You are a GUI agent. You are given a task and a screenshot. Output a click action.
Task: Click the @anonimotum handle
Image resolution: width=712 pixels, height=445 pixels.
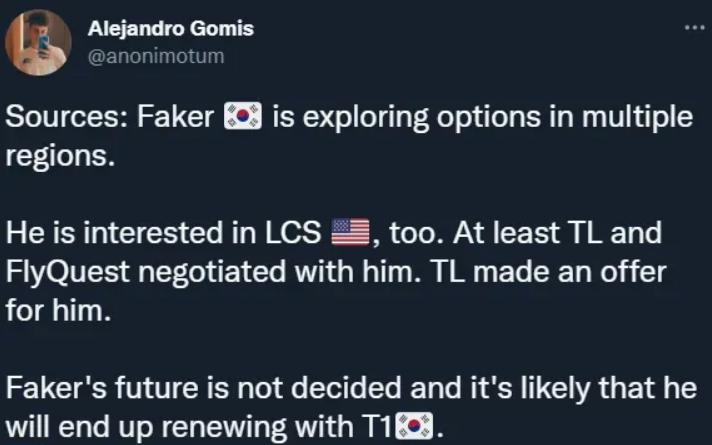(157, 56)
